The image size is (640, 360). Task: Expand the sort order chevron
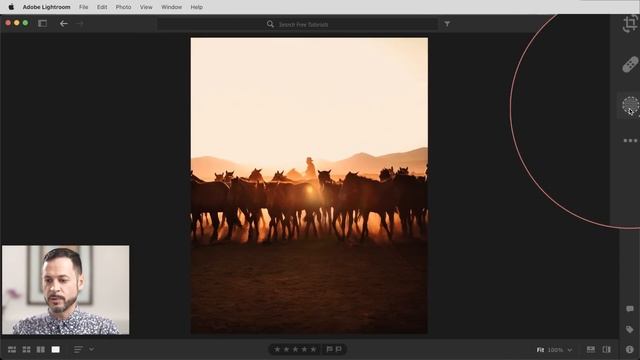[91, 349]
